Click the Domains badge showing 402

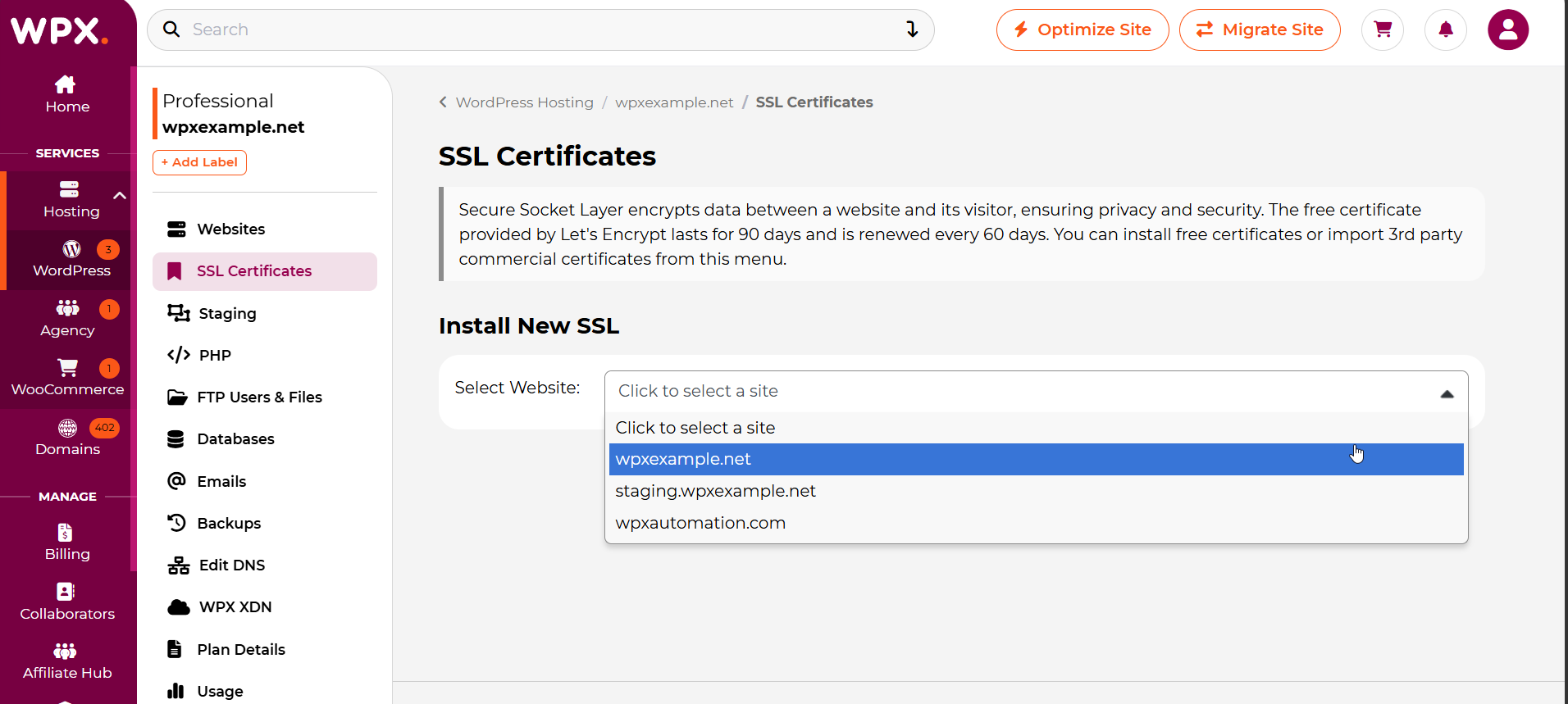[105, 428]
